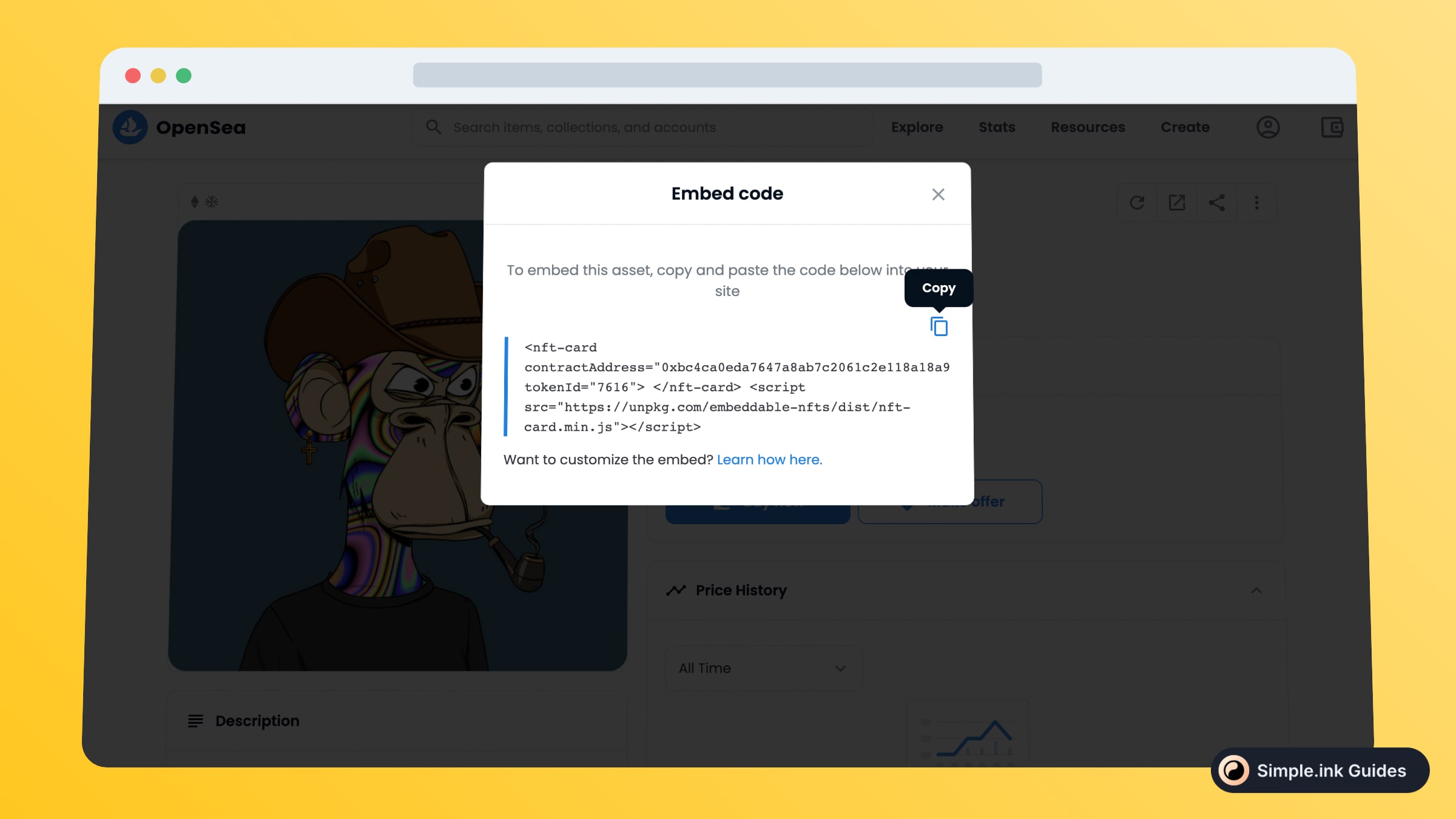Close the Embed code dialog
The width and height of the screenshot is (1456, 819).
[x=938, y=194]
